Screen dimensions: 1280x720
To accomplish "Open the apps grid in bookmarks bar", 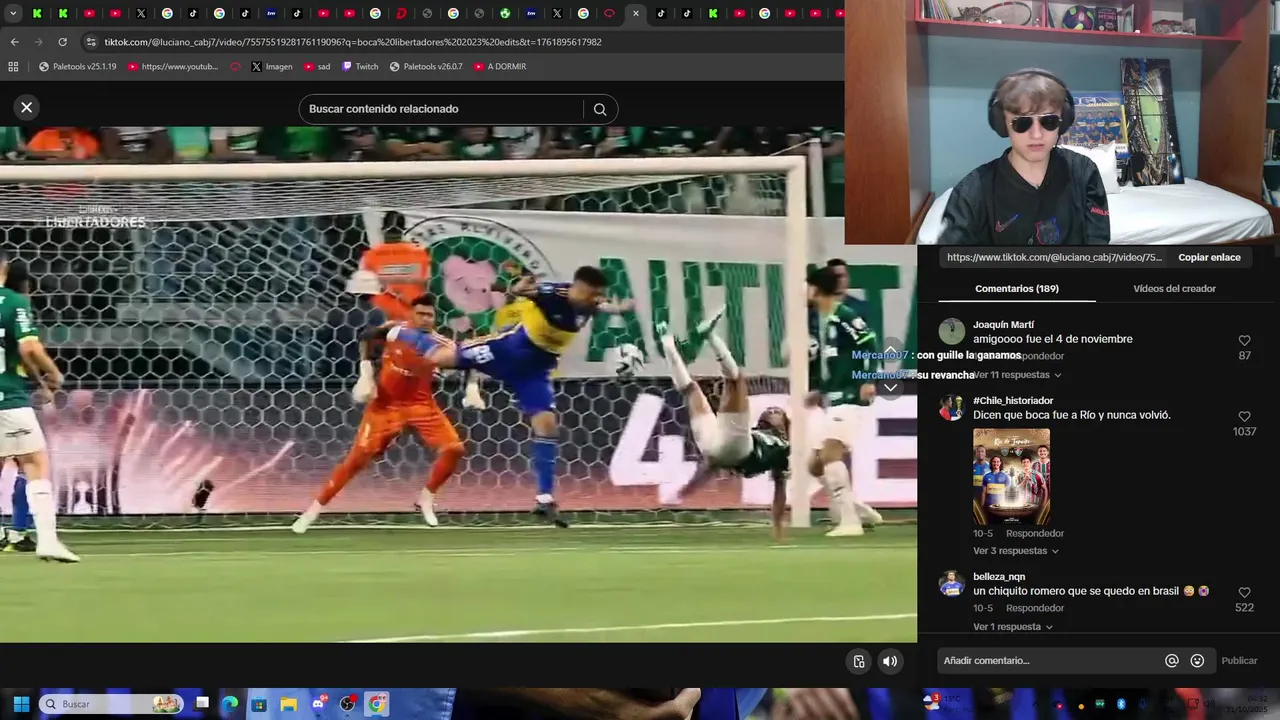I will (13, 66).
